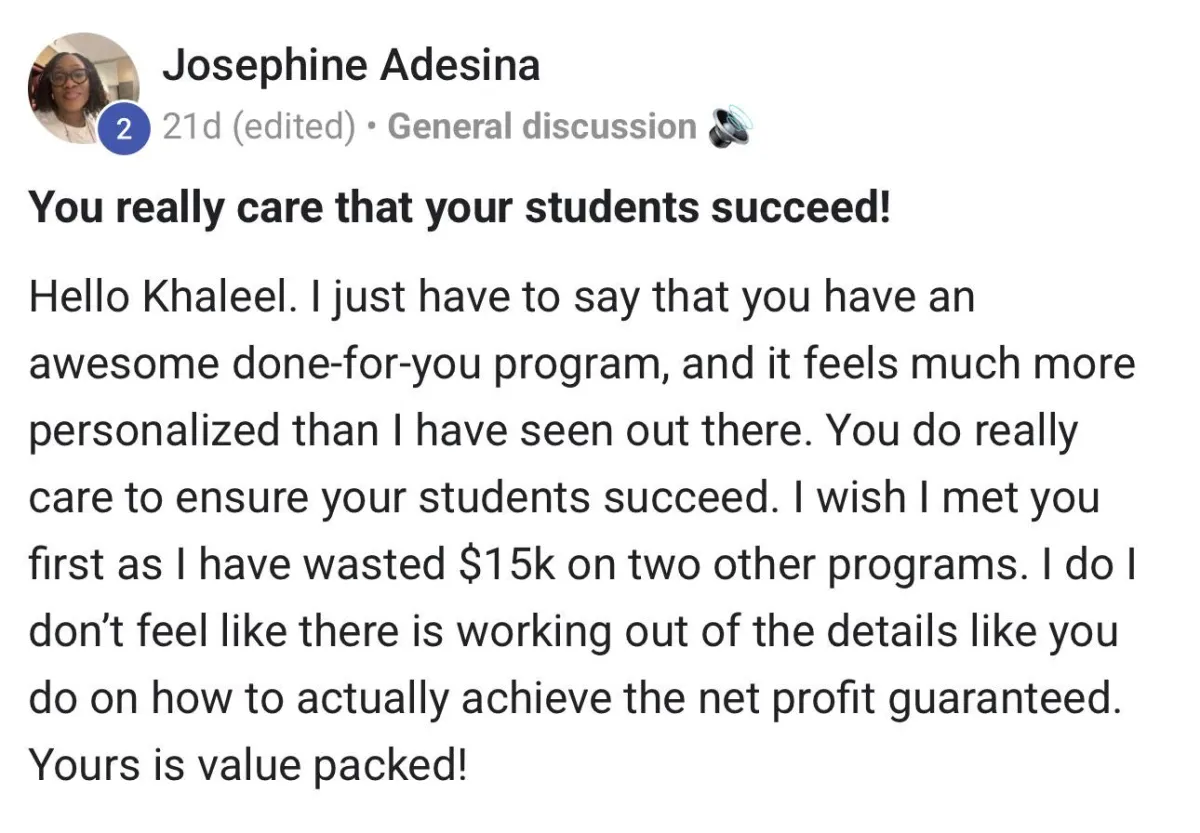Click the blue level 2 badge
The height and width of the screenshot is (833, 1200).
point(123,128)
